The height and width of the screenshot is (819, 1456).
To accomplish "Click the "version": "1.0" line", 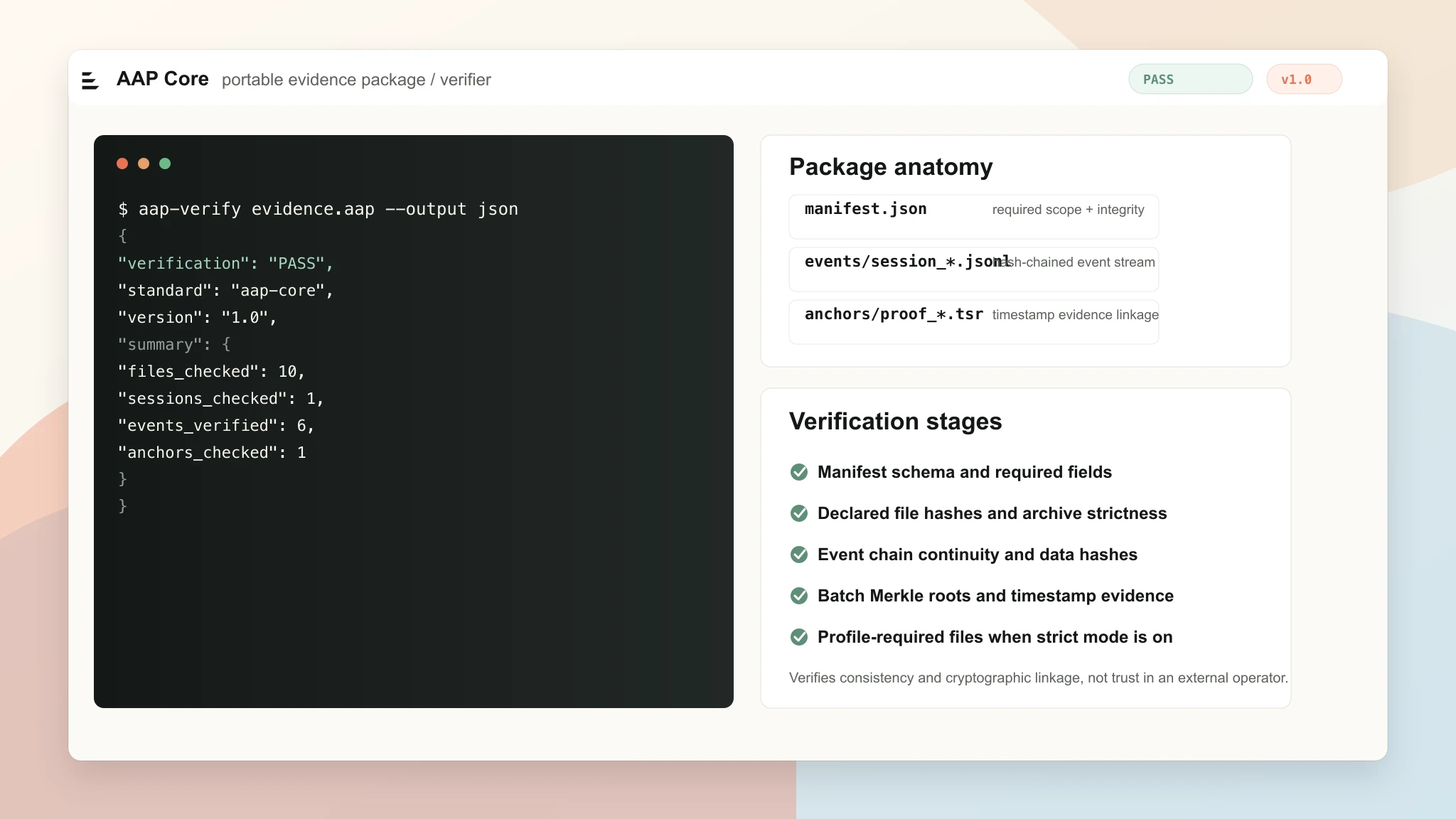I will point(197,317).
